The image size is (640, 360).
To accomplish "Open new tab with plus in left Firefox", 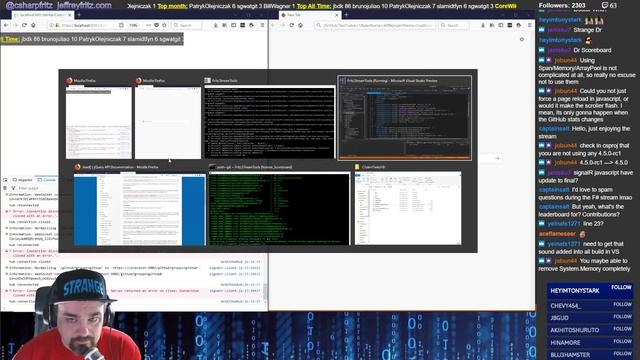I will tap(79, 15).
